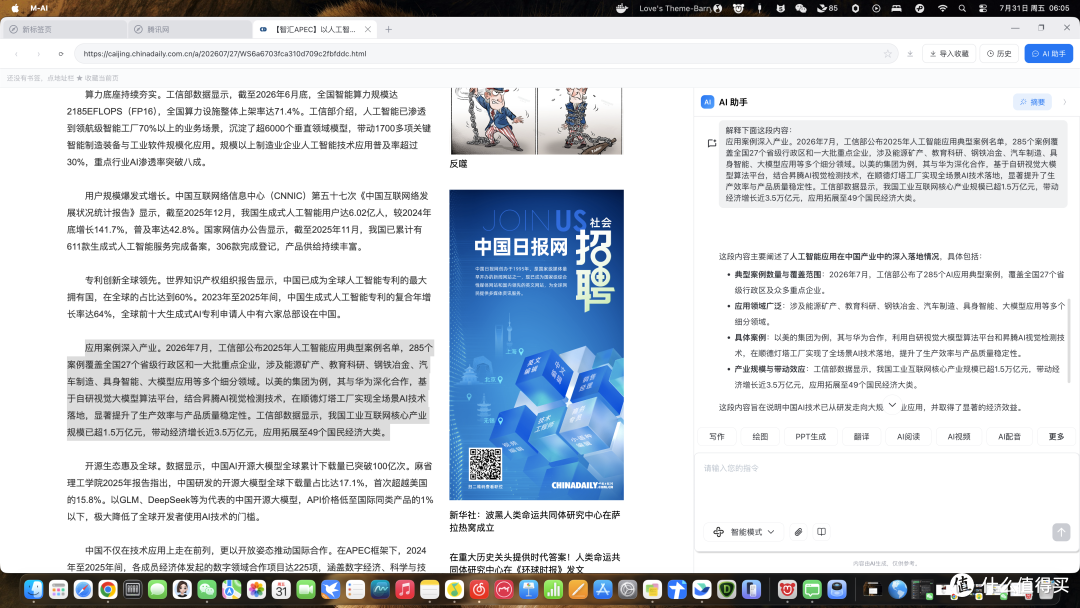
Task: Click the AI panel scrollbar
Action: coord(1069,341)
